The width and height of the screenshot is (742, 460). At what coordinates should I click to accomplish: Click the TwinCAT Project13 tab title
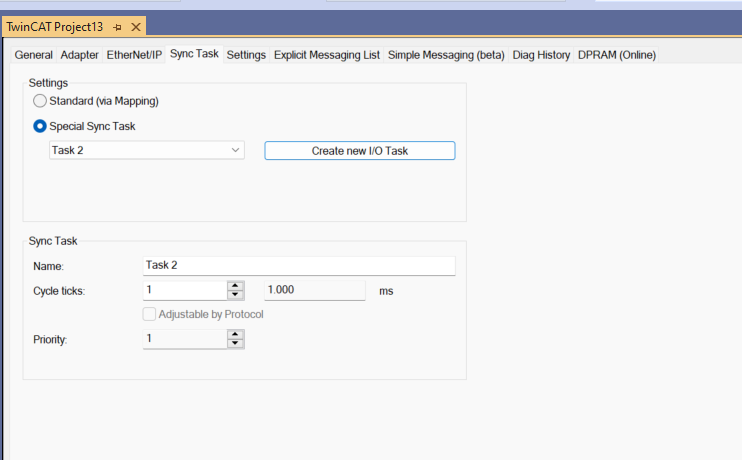tap(54, 27)
